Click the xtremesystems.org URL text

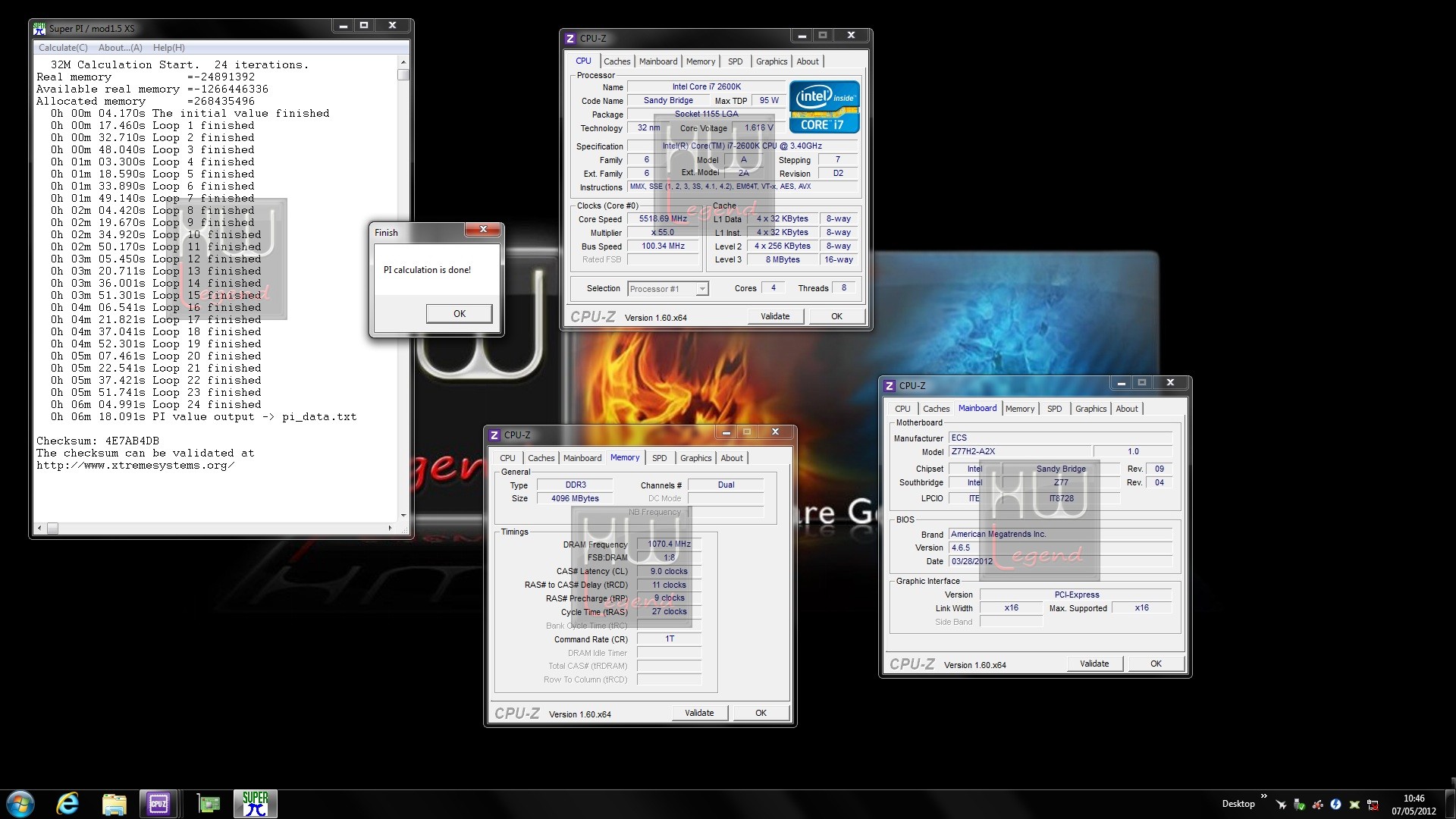click(x=135, y=466)
